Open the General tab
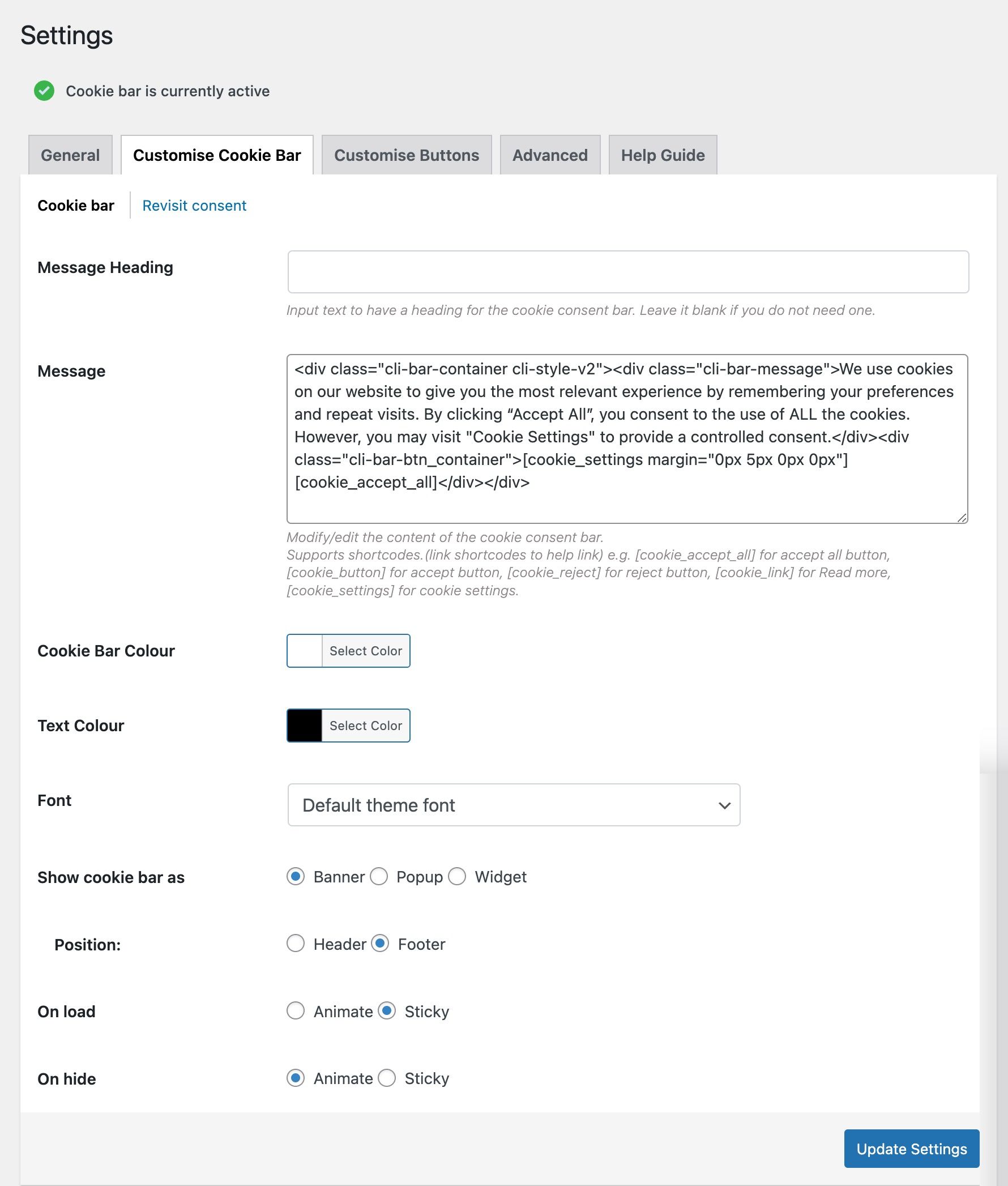This screenshot has height=1186, width=1008. (x=70, y=155)
